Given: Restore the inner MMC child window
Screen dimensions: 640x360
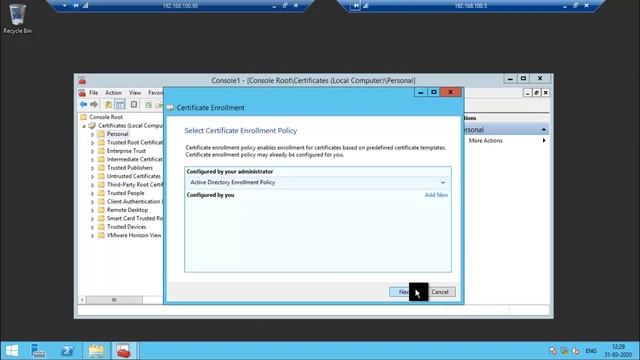Looking at the screenshot, I should tap(536, 93).
